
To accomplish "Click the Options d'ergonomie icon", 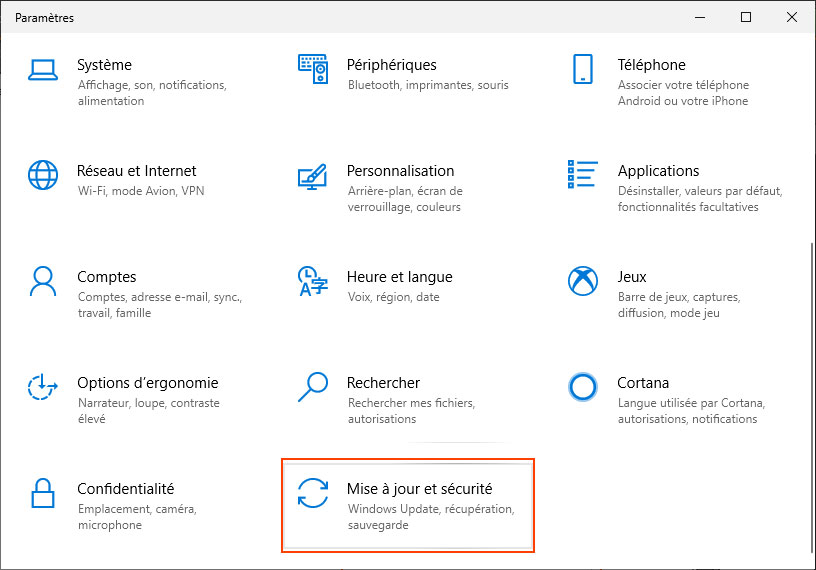I will click(x=43, y=388).
